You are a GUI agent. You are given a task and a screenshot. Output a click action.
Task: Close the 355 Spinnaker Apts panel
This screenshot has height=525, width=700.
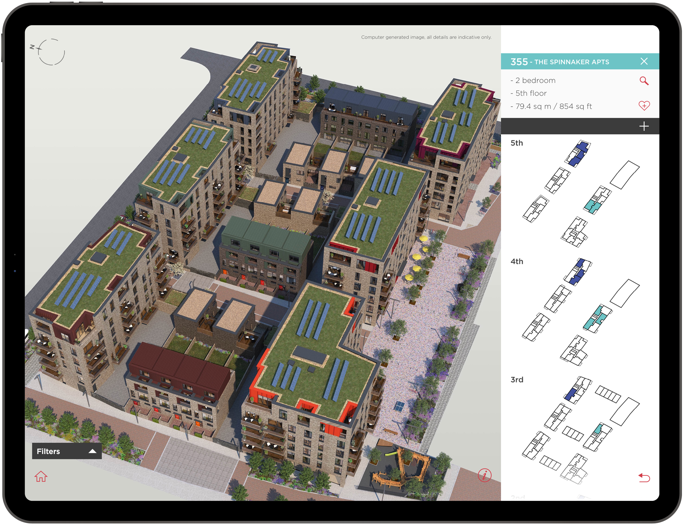click(x=643, y=62)
